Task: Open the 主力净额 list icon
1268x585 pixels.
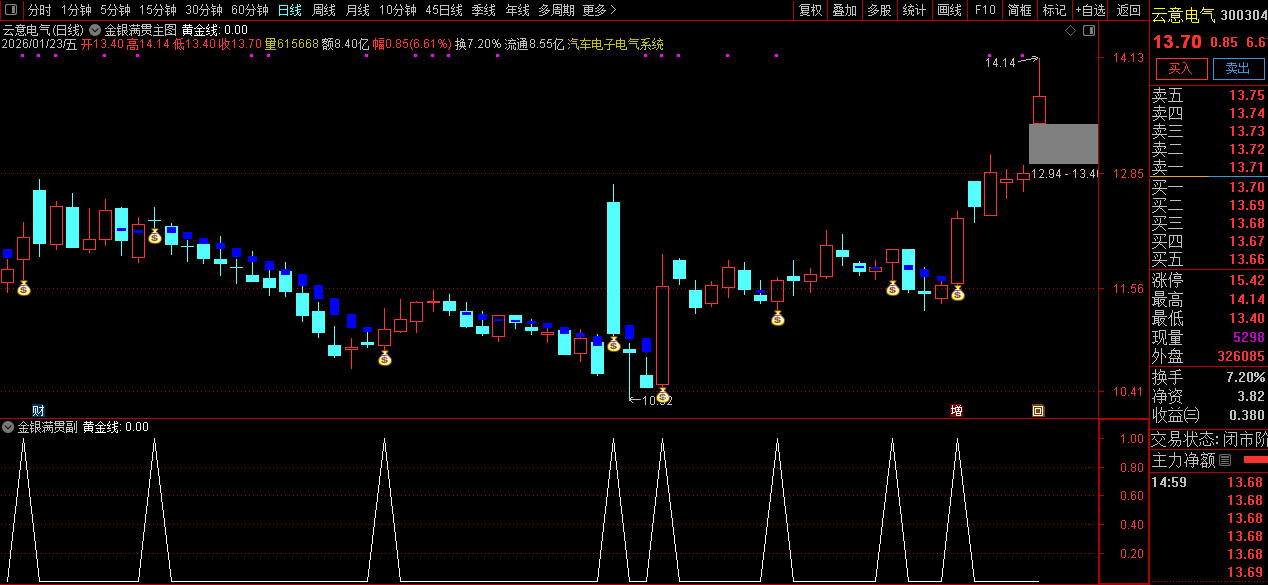Action: pos(1225,460)
